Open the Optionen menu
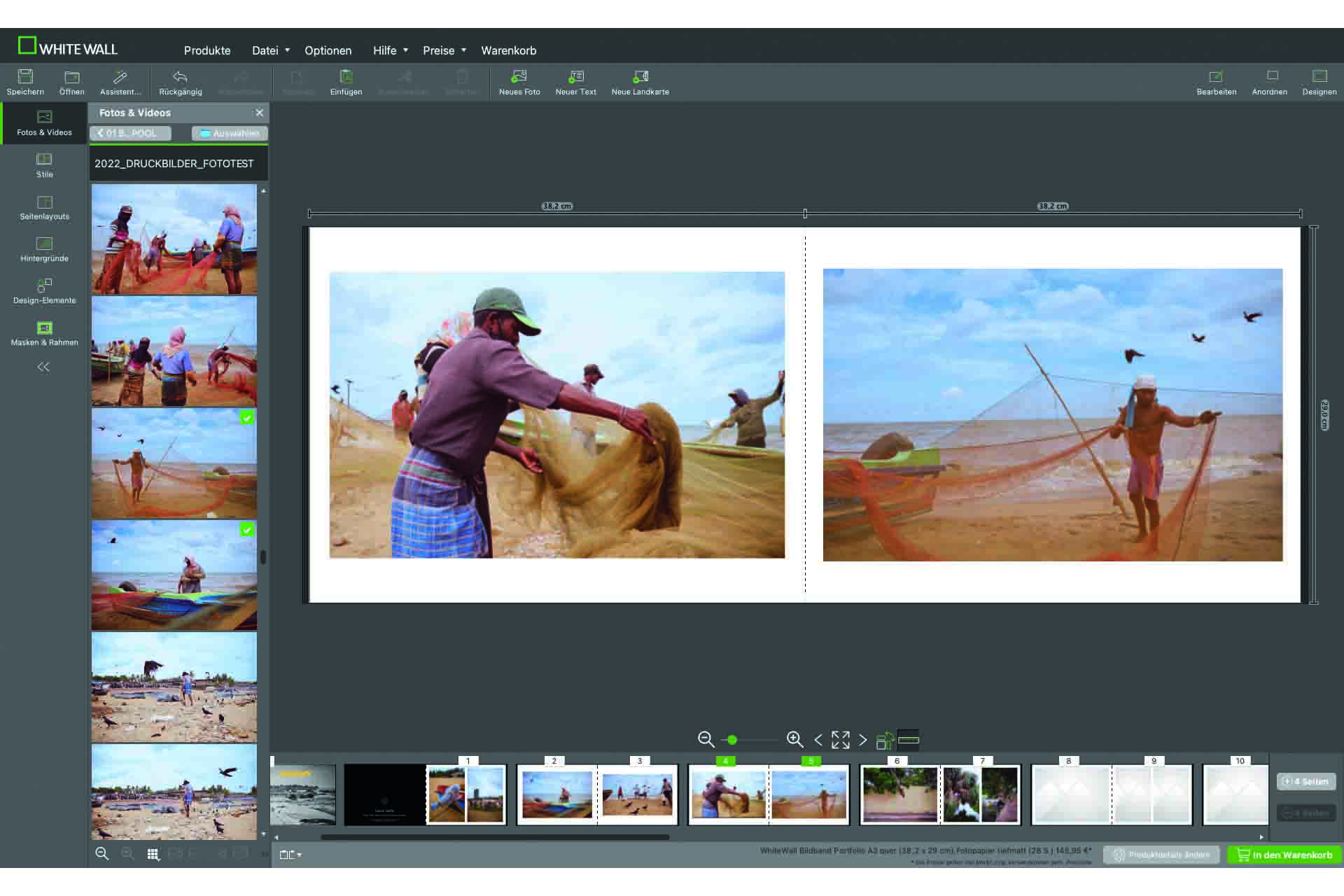This screenshot has height=896, width=1344. tap(328, 50)
